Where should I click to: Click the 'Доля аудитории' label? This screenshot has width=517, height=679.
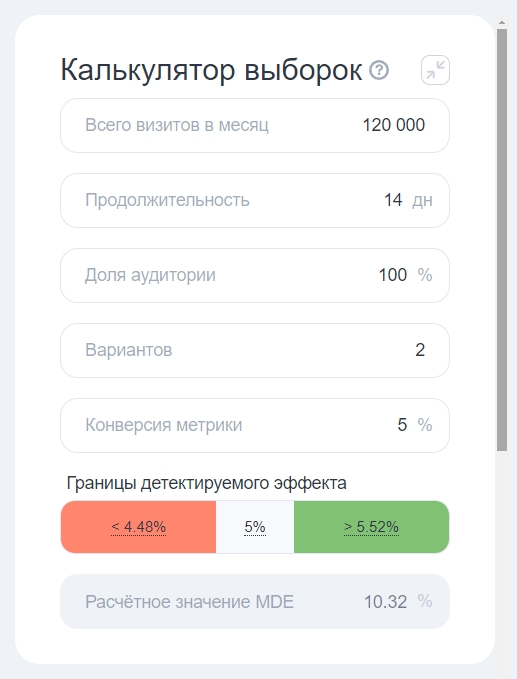tap(150, 275)
